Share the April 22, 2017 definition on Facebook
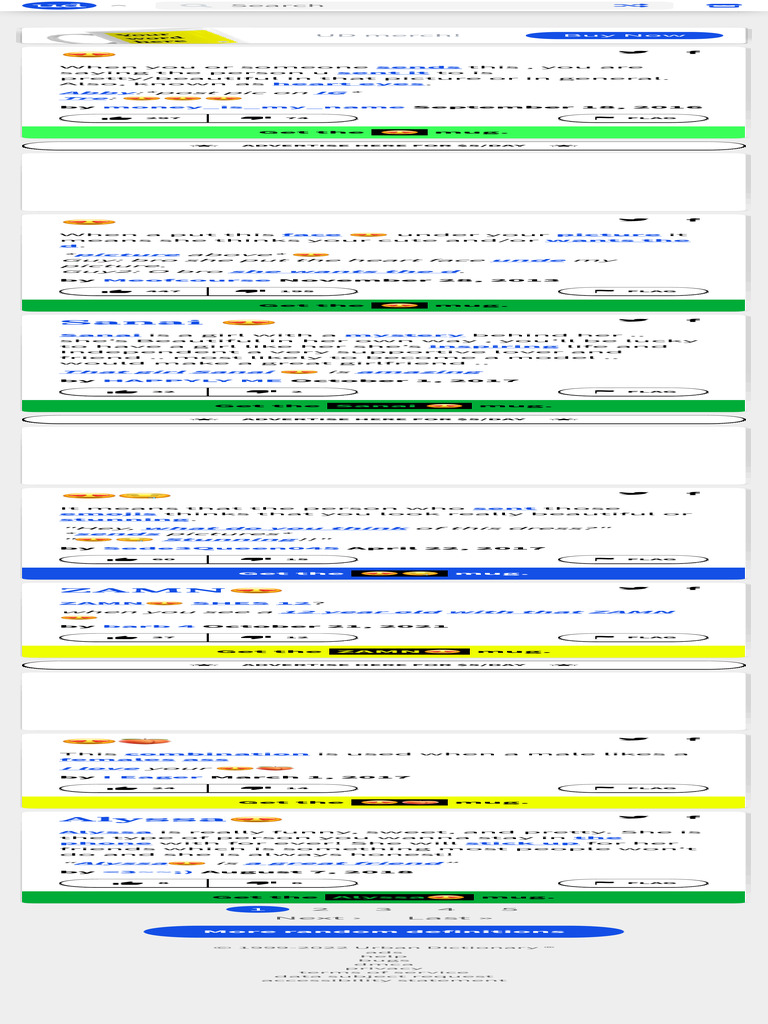Viewport: 768px width, 1024px height. [693, 494]
